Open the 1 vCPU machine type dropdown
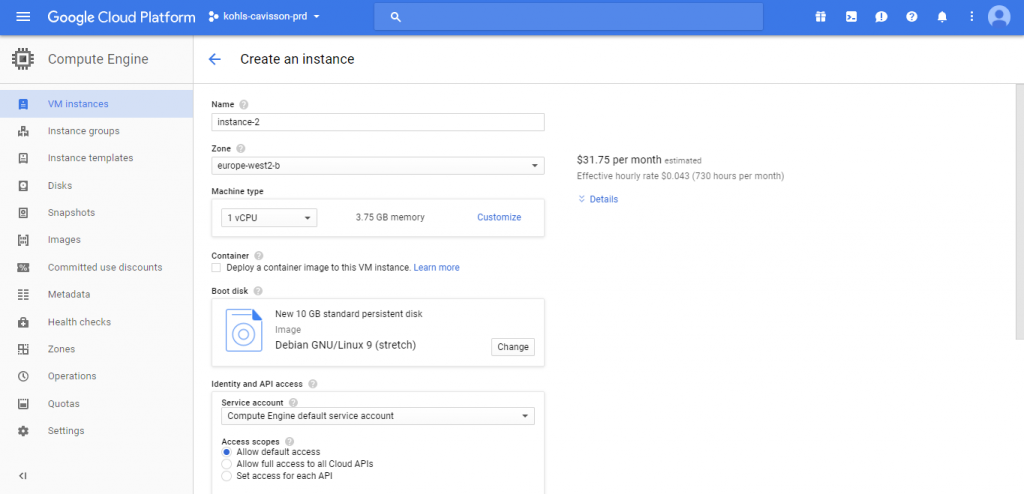Screen dimensions: 1024x494 click(269, 217)
